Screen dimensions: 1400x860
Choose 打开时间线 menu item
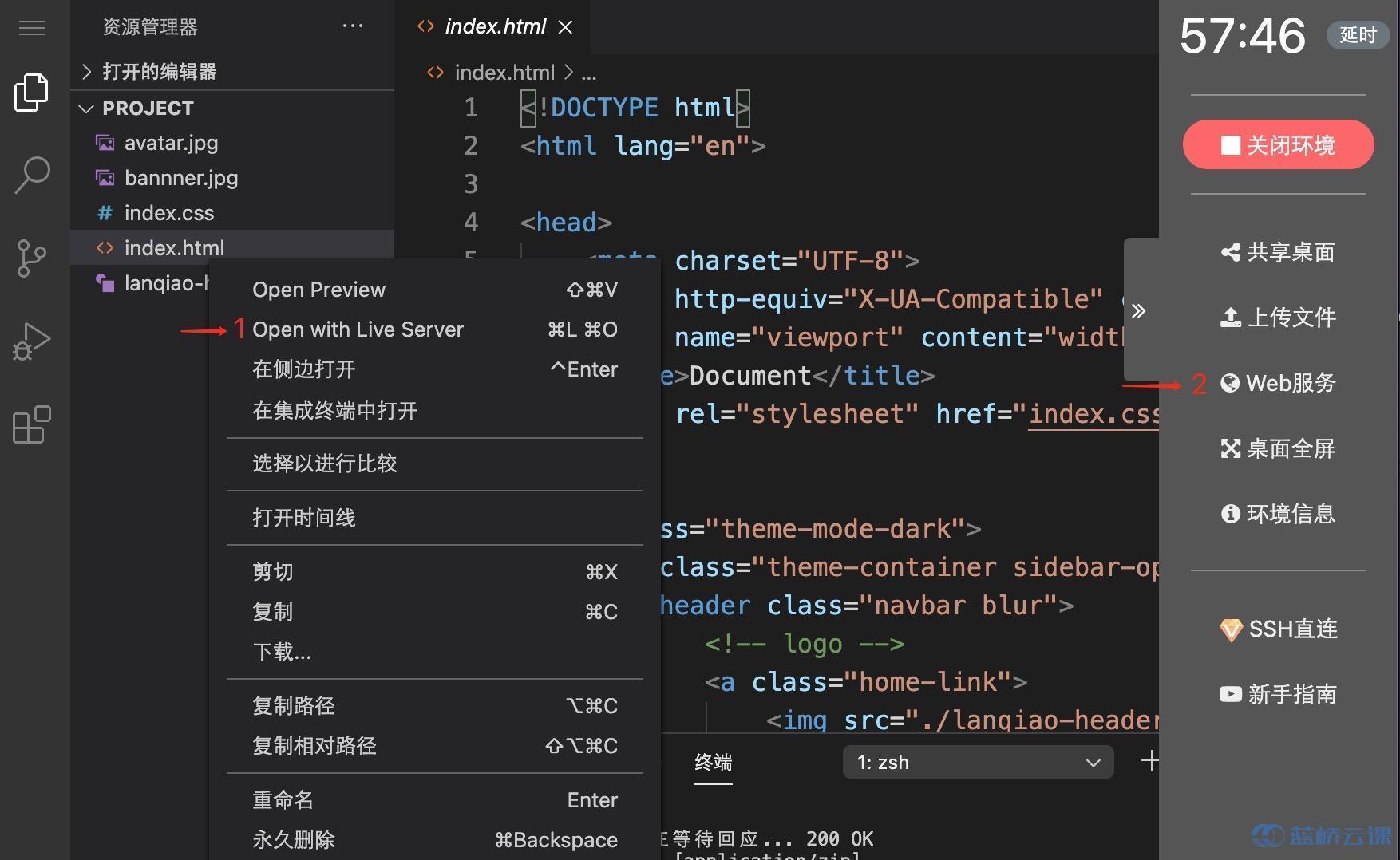point(435,518)
